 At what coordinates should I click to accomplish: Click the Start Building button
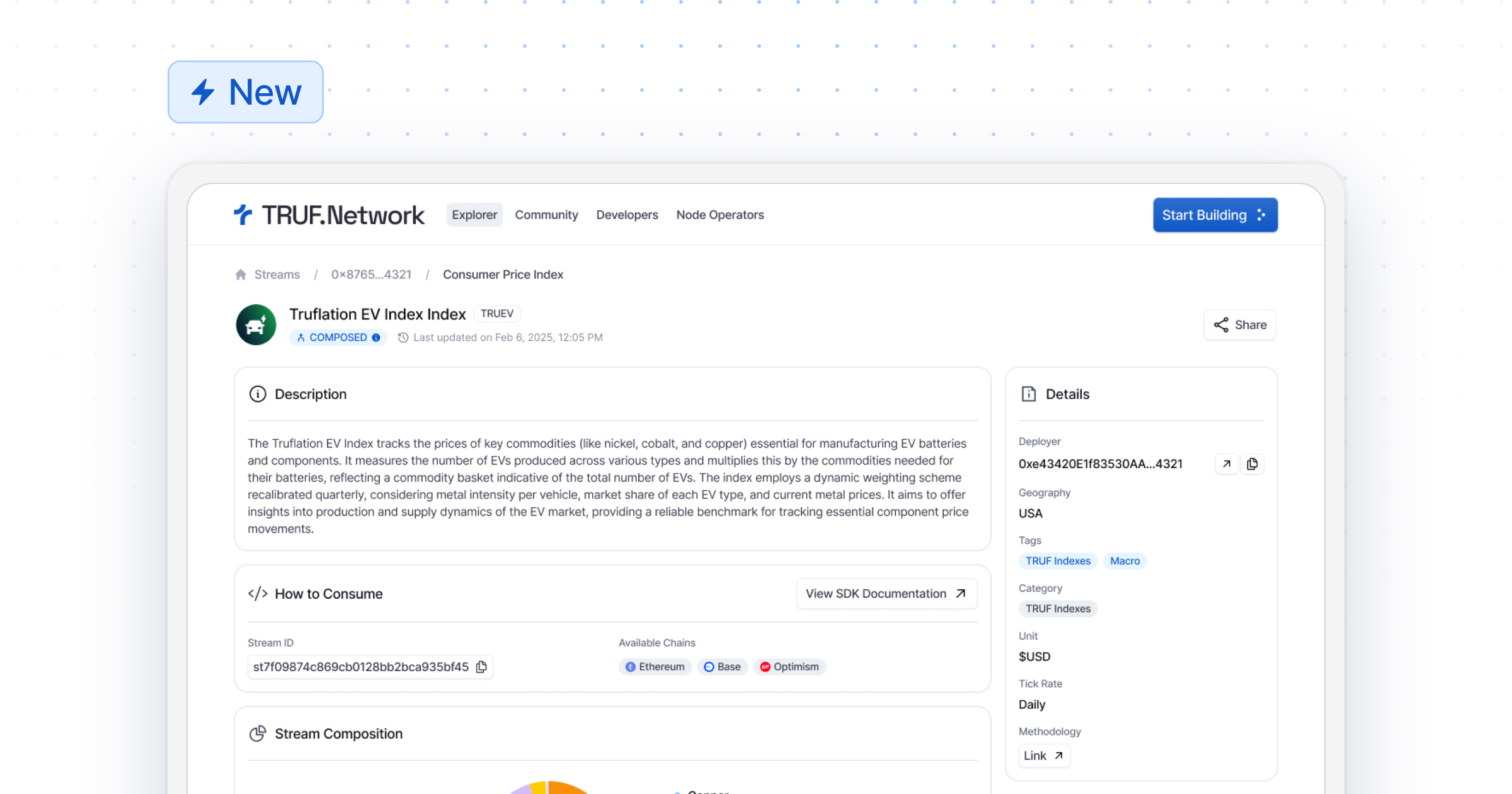pos(1215,215)
